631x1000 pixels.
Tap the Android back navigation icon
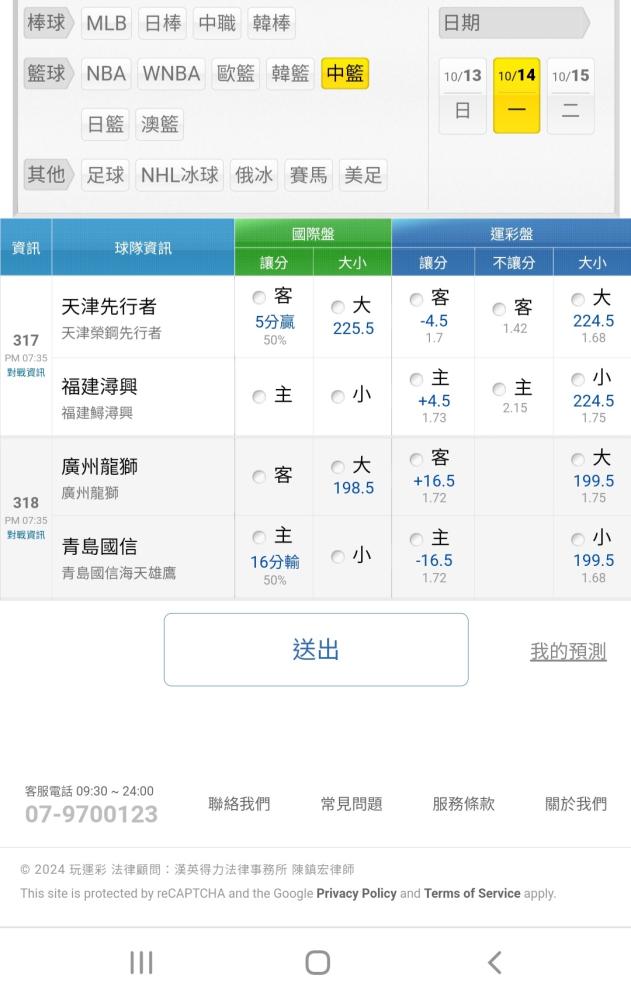coord(494,962)
